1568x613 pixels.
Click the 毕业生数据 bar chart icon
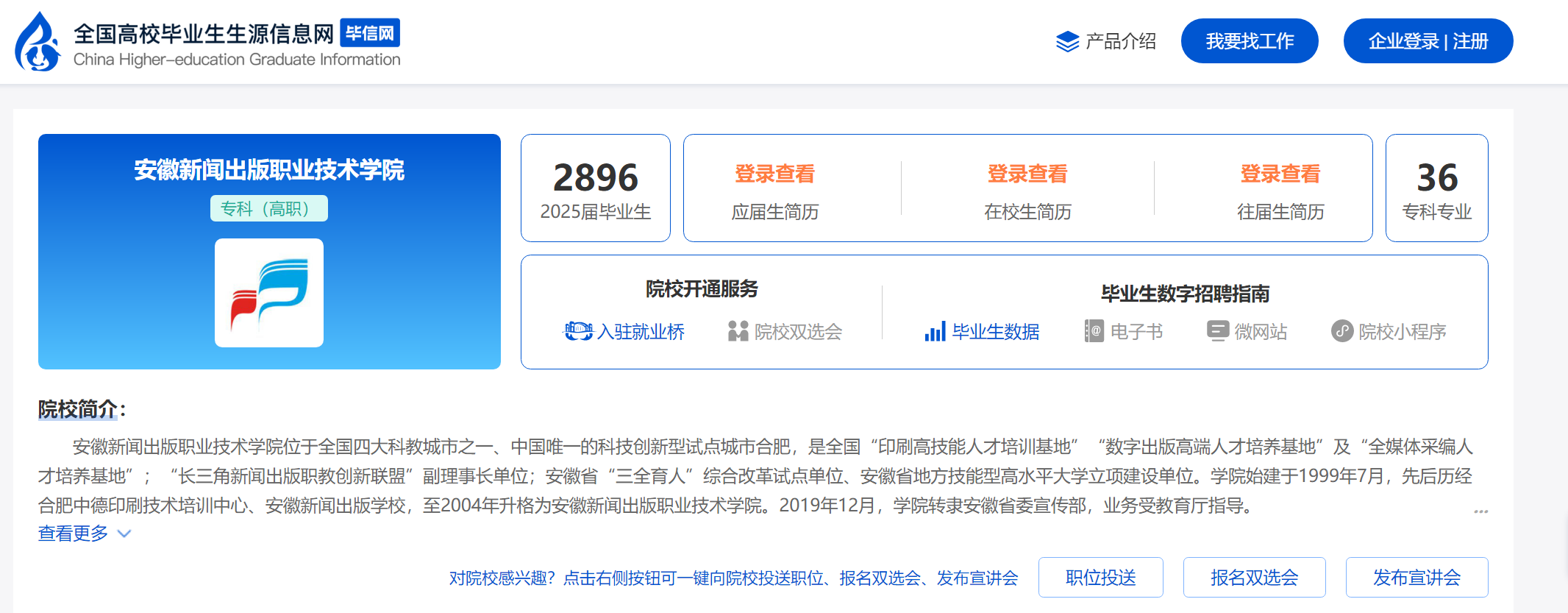[935, 331]
